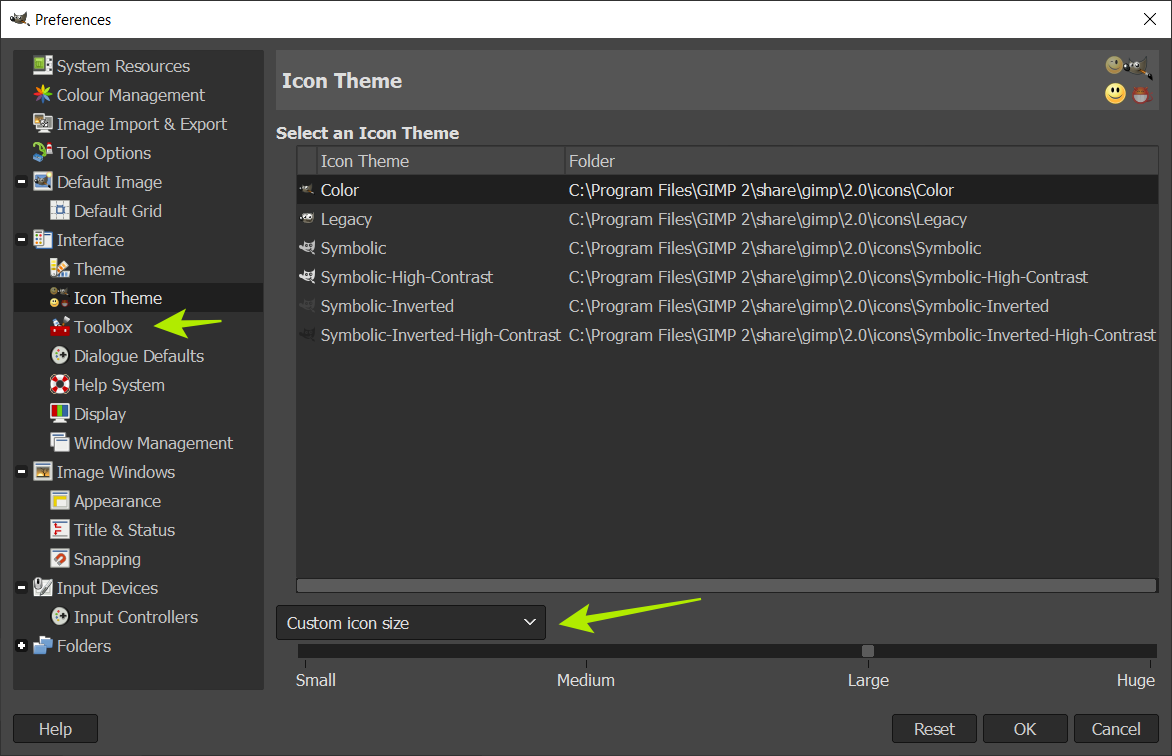Open the Window Management page
The width and height of the screenshot is (1172, 756).
click(x=153, y=443)
